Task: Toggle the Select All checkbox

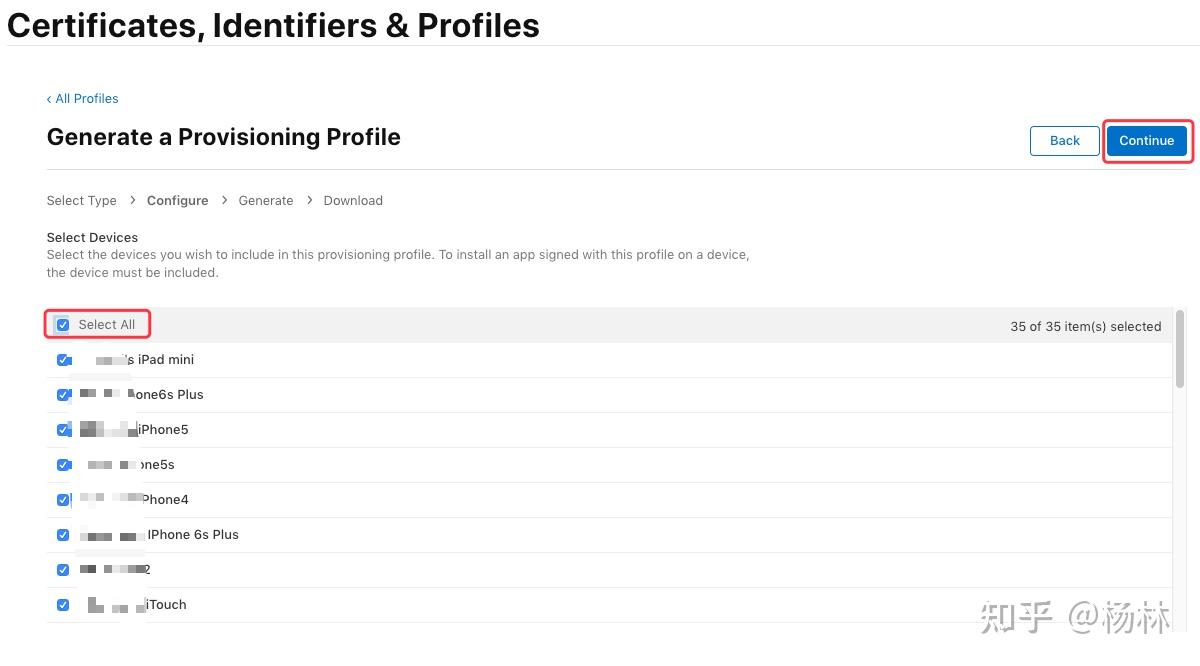Action: (x=63, y=325)
